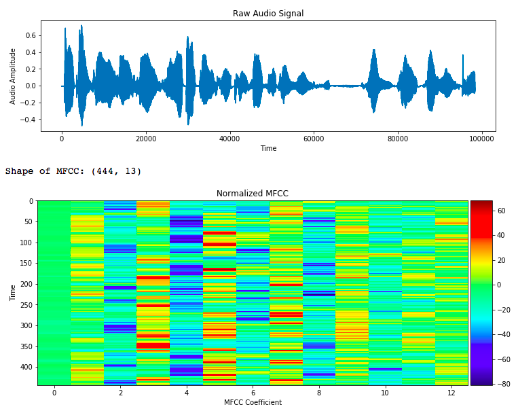This screenshot has height=411, width=518.
Task: Click the purple bottom region of the colorbar
Action: pos(481,367)
